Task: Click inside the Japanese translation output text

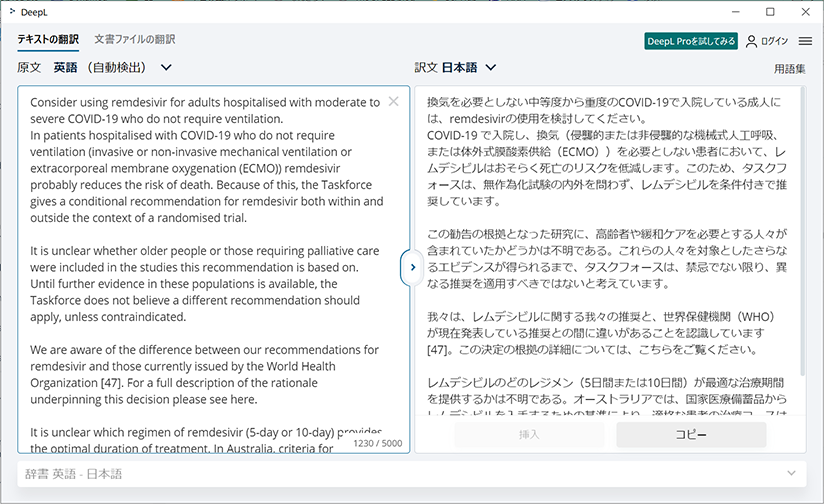Action: [x=600, y=250]
